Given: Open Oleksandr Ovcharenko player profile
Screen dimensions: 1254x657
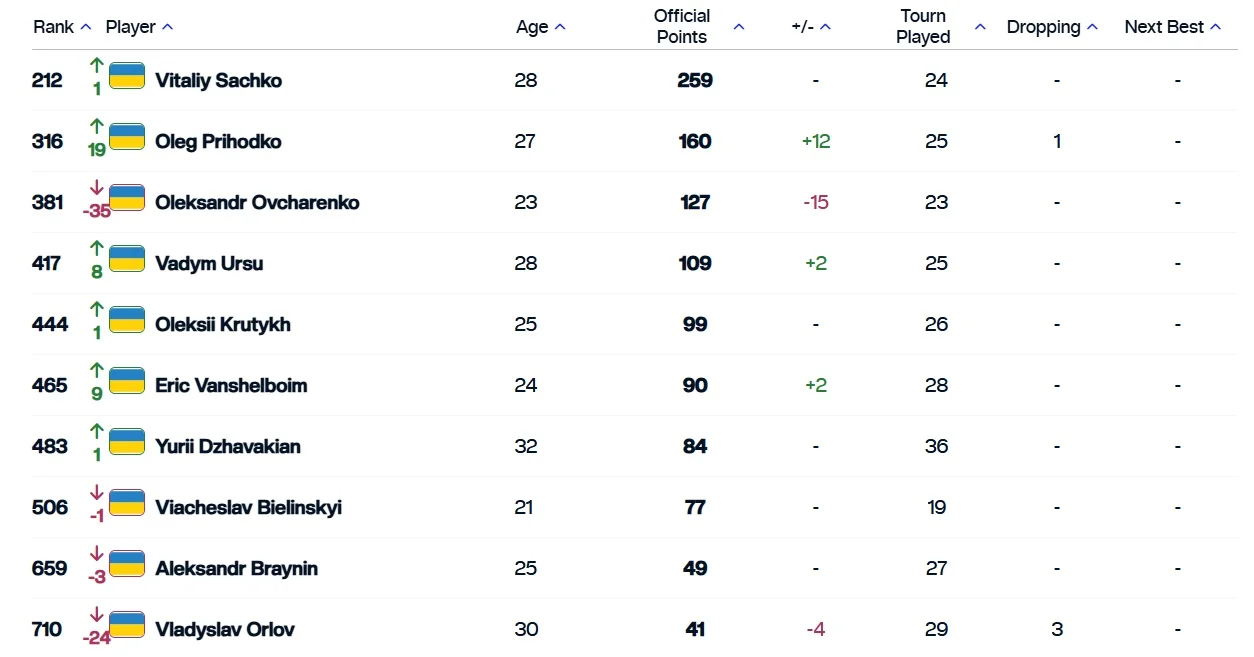Looking at the screenshot, I should (x=257, y=202).
